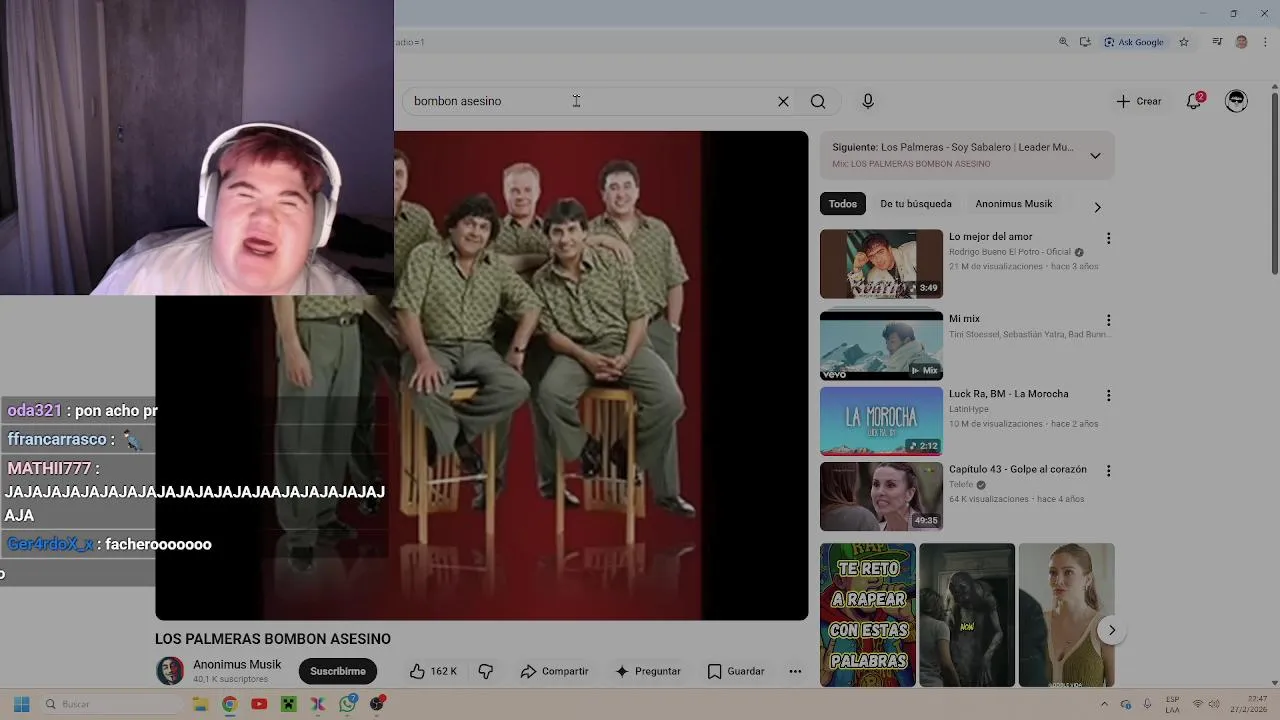Open Chrome zoom magnifier icon

click(1063, 42)
